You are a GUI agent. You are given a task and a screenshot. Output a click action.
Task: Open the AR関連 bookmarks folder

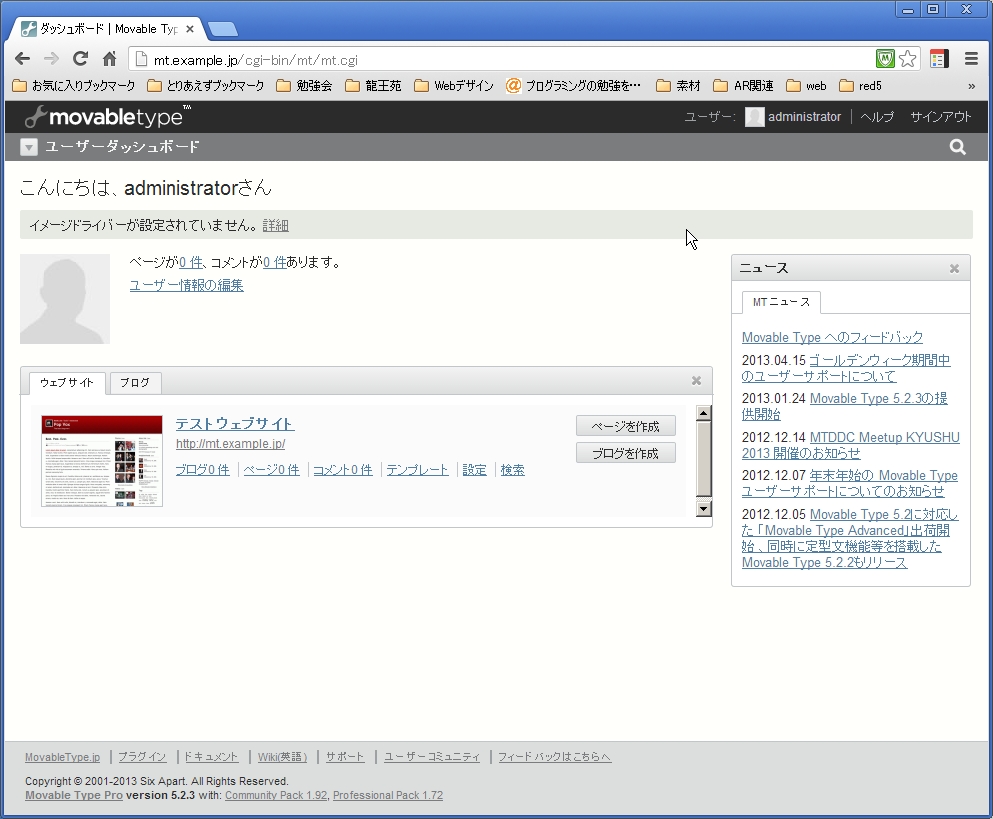(x=743, y=86)
